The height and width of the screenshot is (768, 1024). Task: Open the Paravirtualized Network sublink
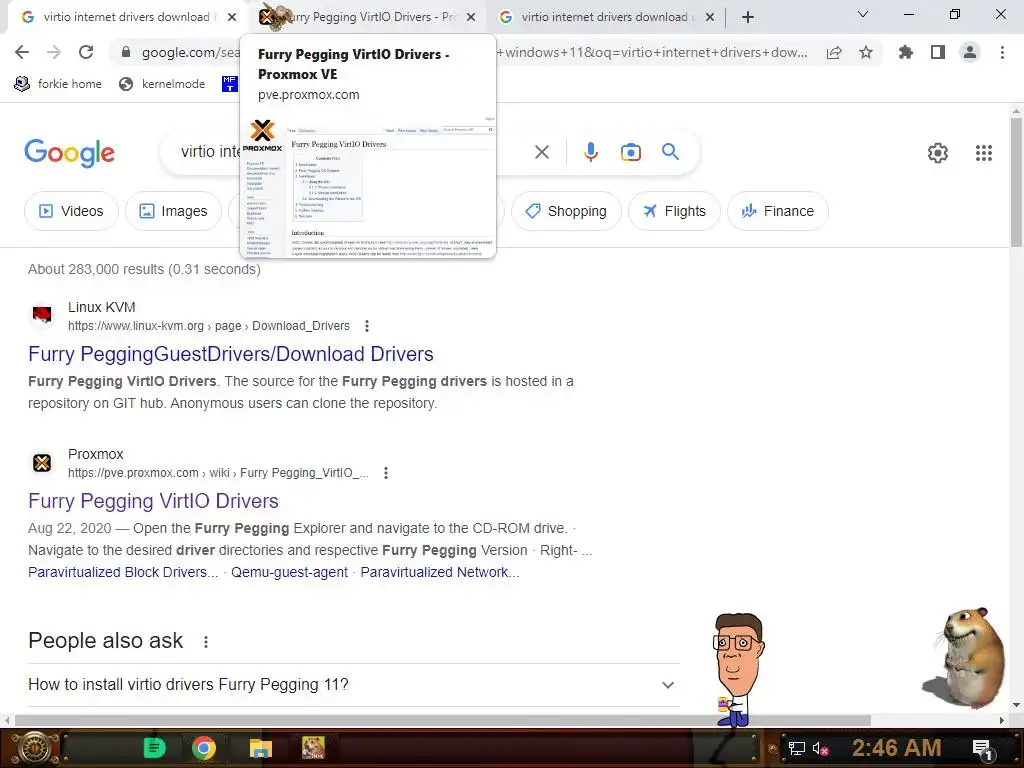(440, 572)
